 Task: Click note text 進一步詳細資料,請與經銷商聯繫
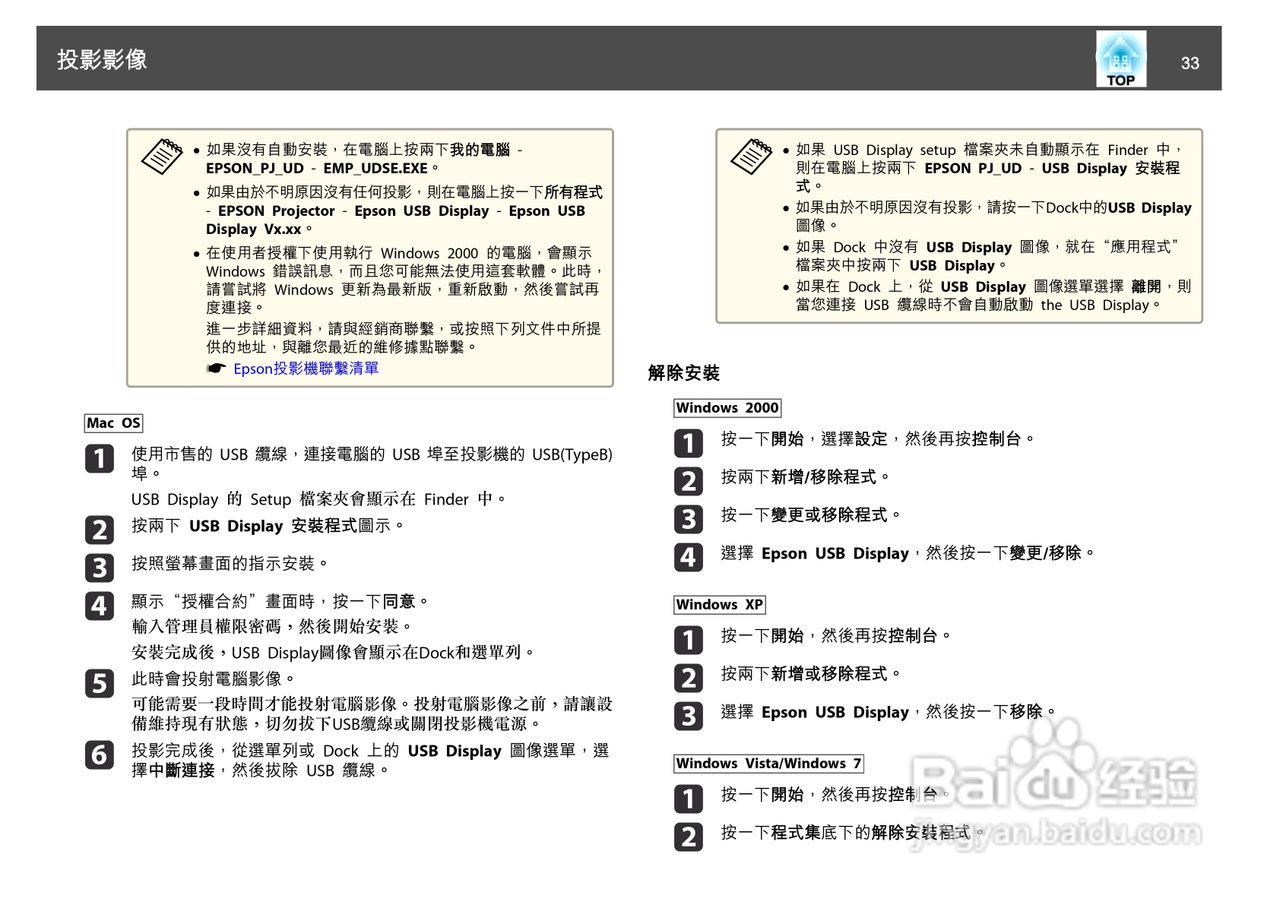point(325,328)
